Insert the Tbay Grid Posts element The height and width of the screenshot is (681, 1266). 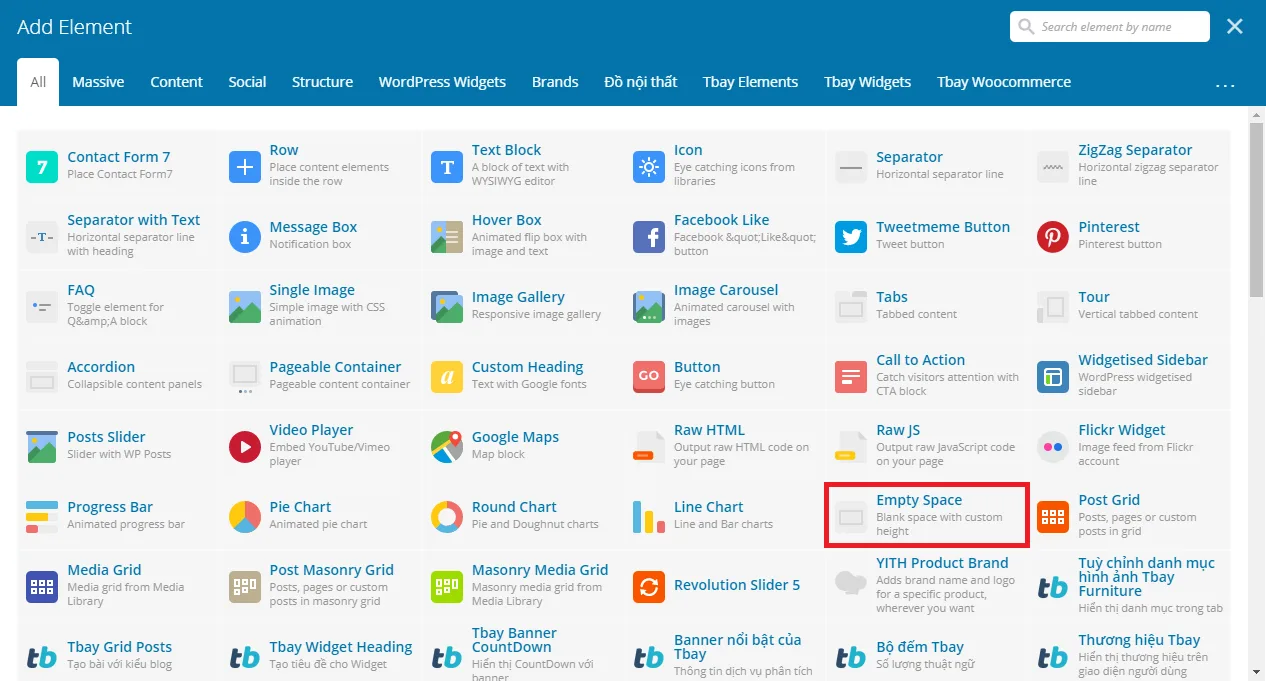pos(118,656)
